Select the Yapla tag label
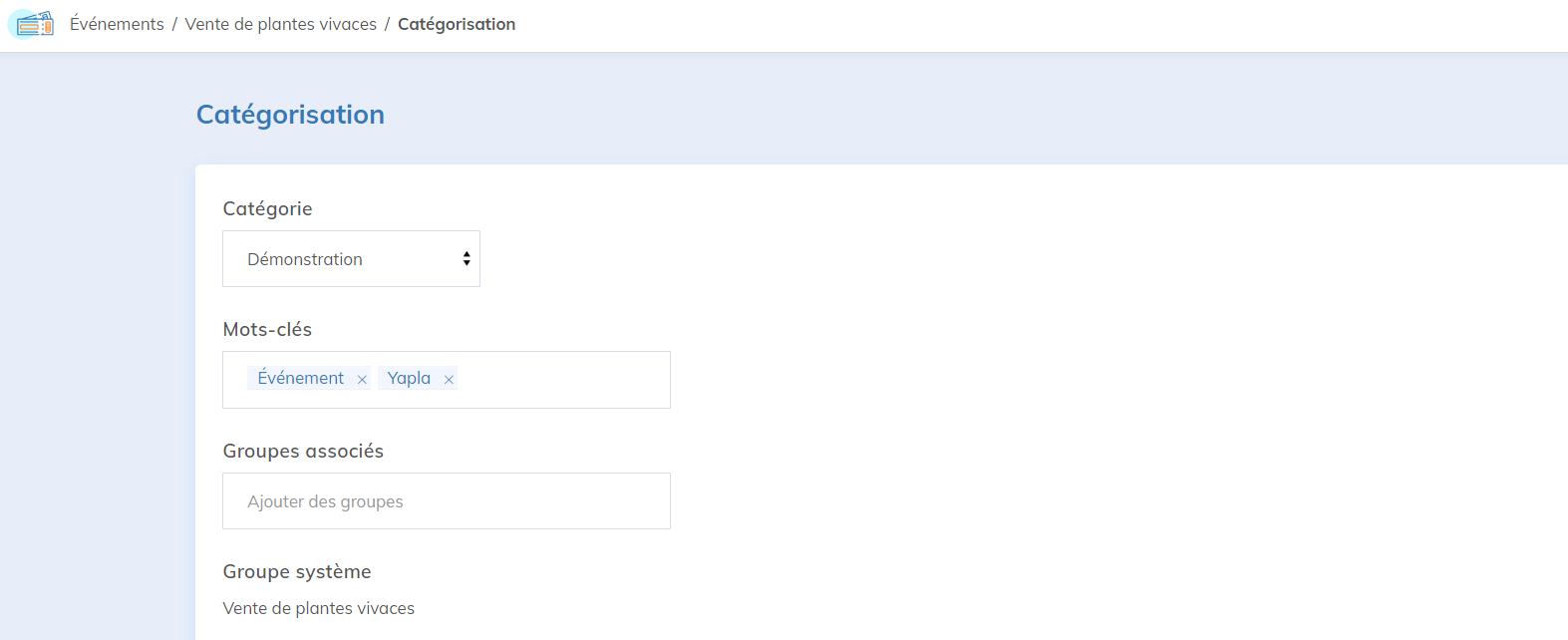Image resolution: width=1568 pixels, height=640 pixels. click(409, 379)
